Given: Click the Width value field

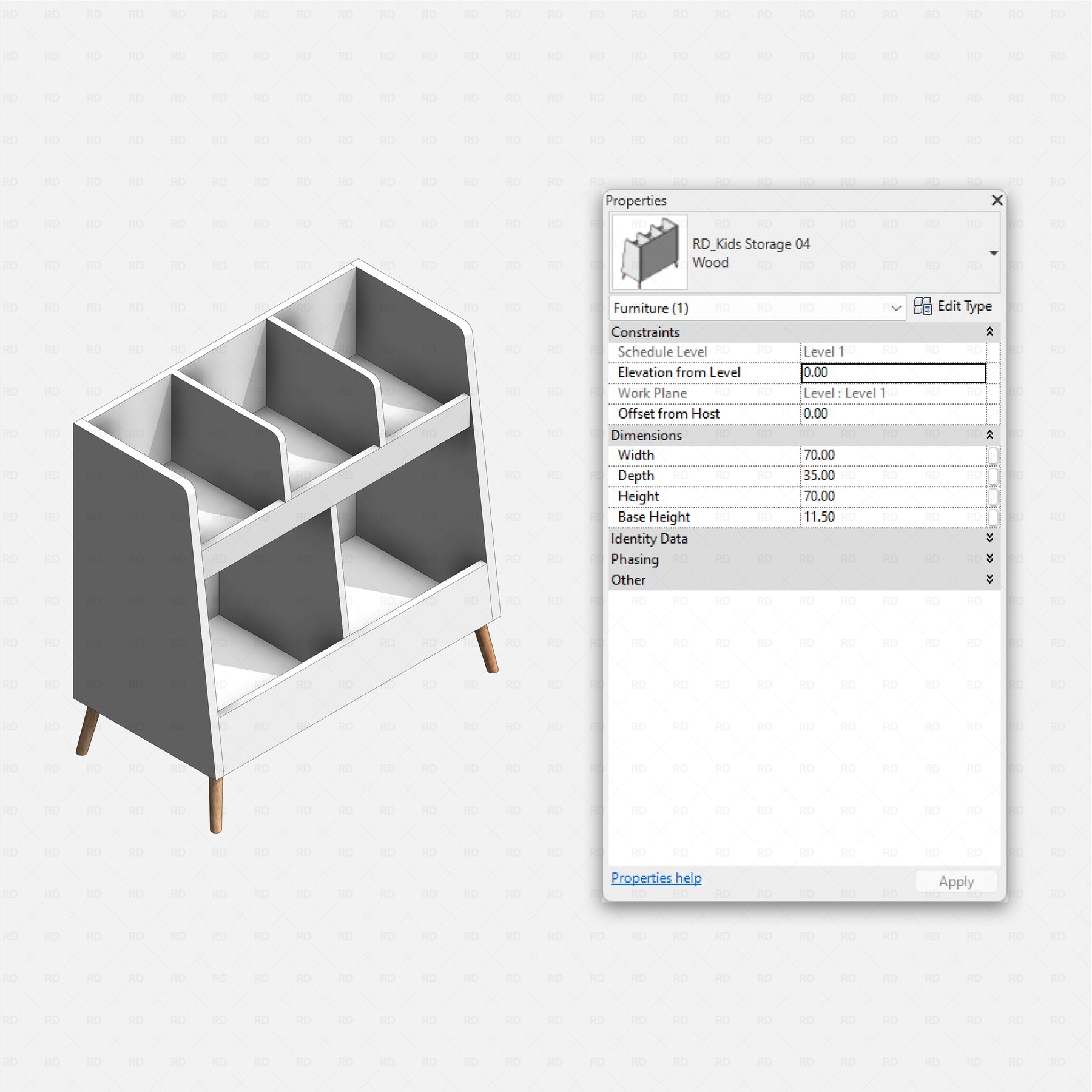Looking at the screenshot, I should tap(892, 455).
